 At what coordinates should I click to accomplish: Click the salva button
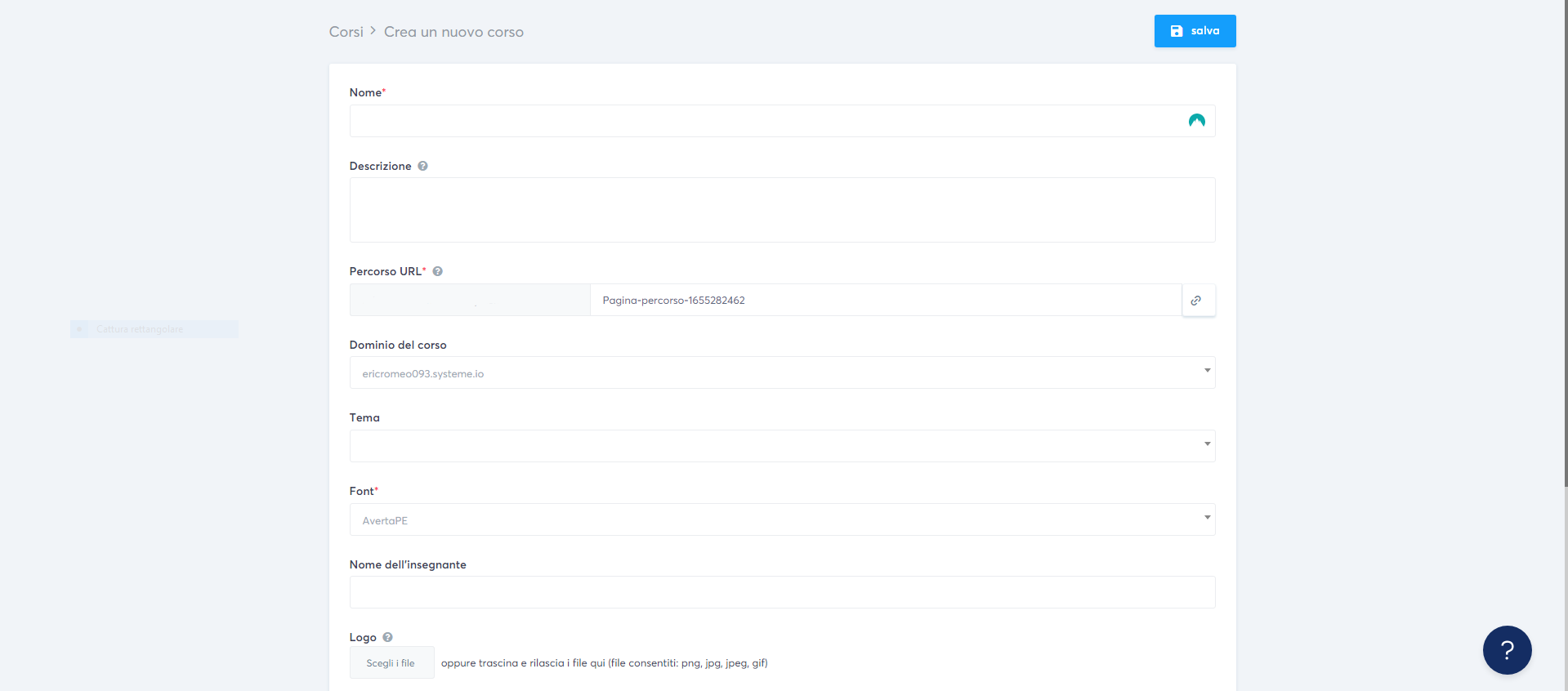point(1194,31)
